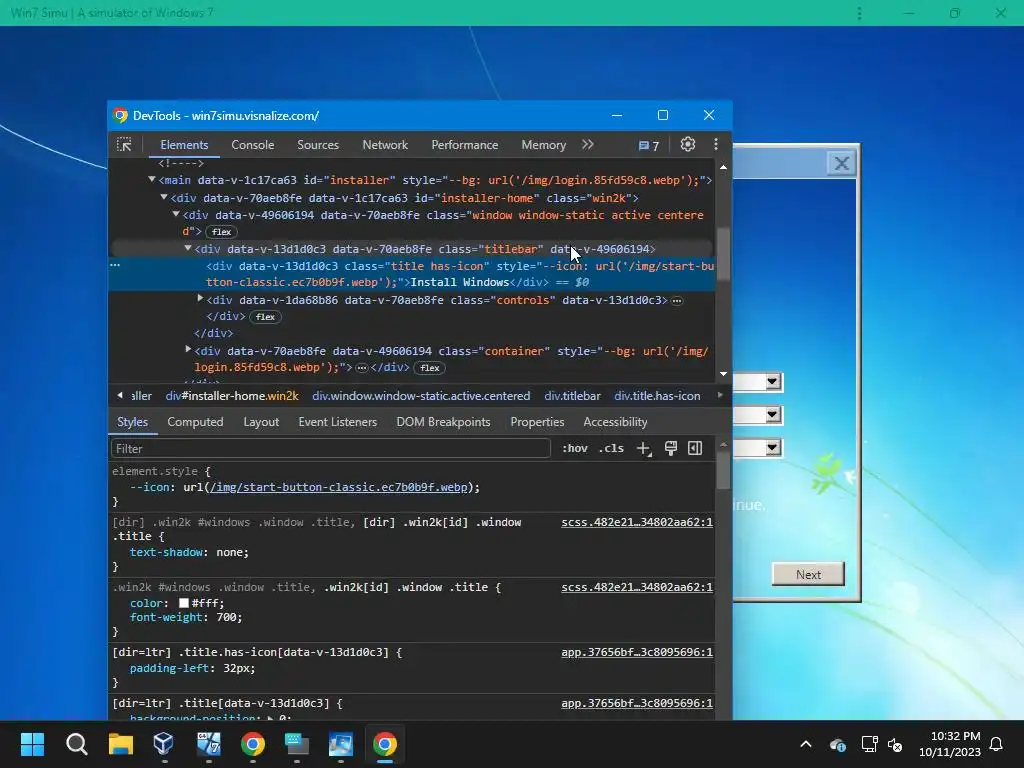Open the Sources tab
Image resolution: width=1024 pixels, height=768 pixels.
click(x=318, y=145)
